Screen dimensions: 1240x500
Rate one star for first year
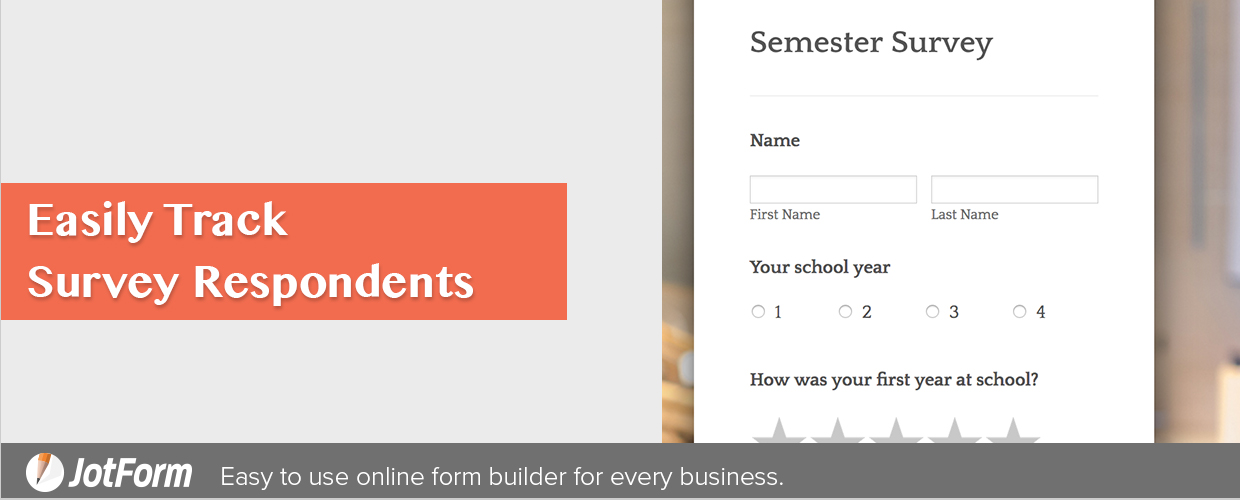pyautogui.click(x=779, y=432)
